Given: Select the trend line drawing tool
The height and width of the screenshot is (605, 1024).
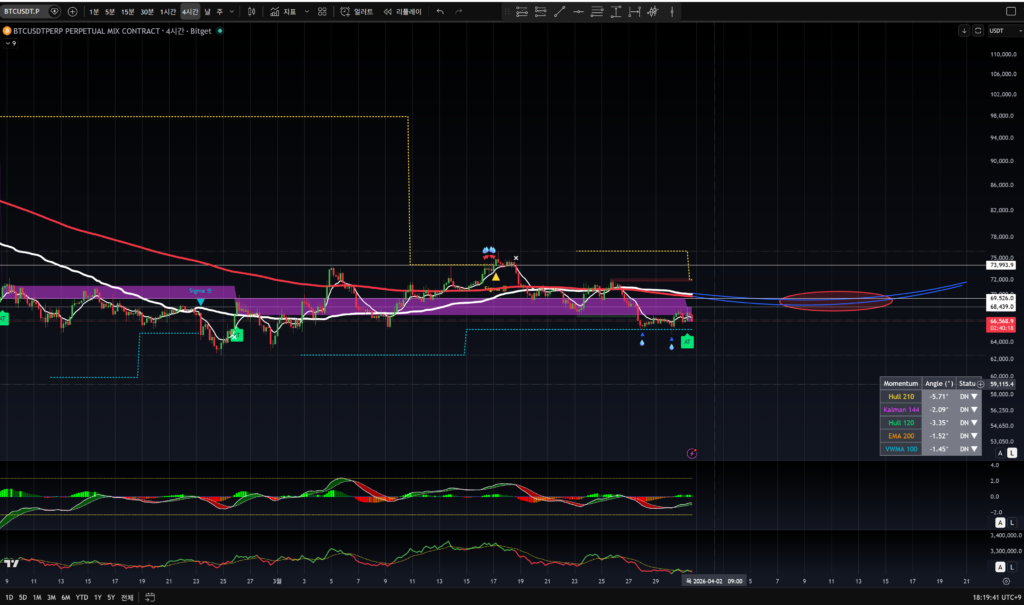Looking at the screenshot, I should tap(560, 12).
